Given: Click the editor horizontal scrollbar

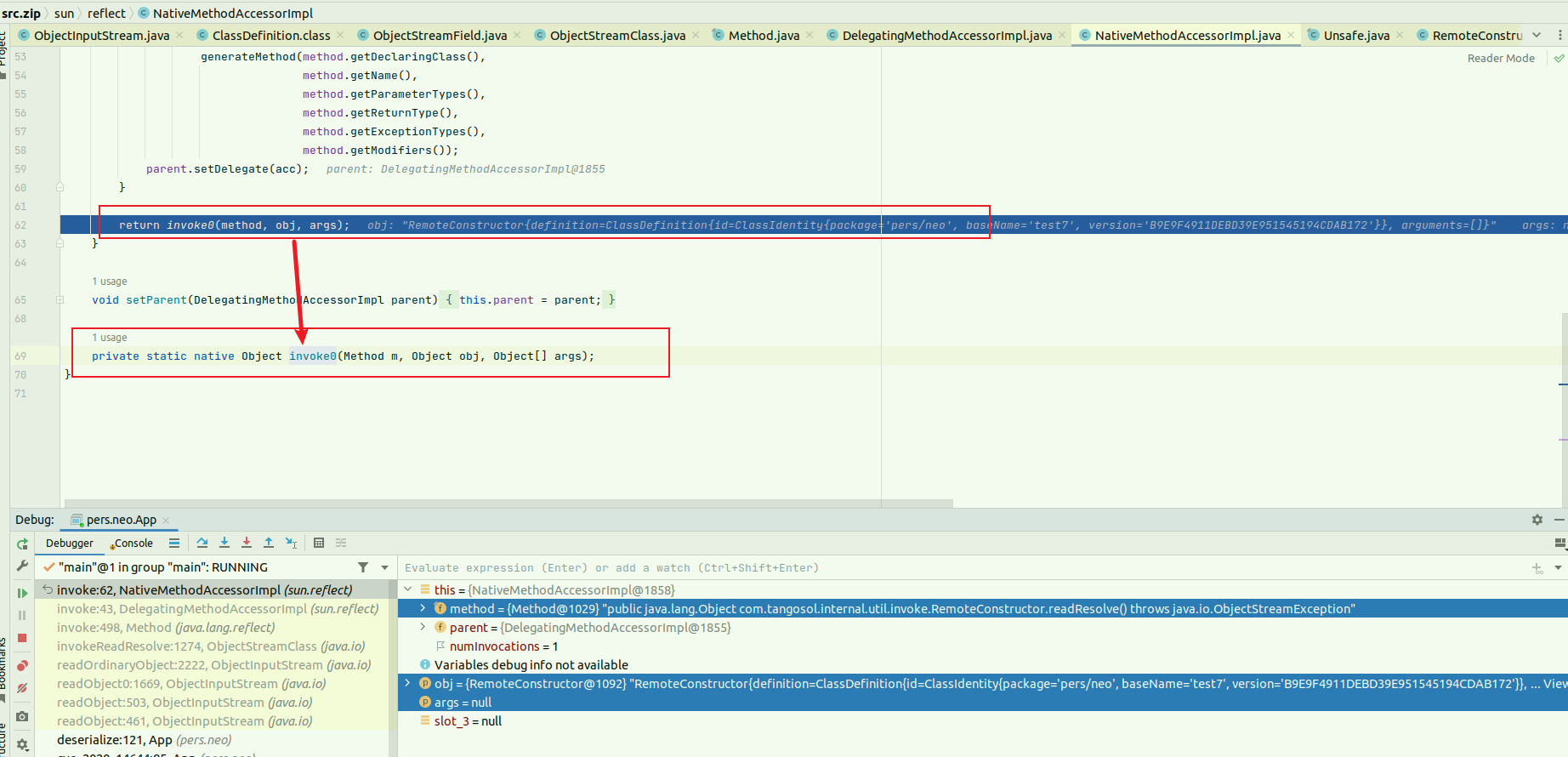Looking at the screenshot, I should [x=508, y=504].
